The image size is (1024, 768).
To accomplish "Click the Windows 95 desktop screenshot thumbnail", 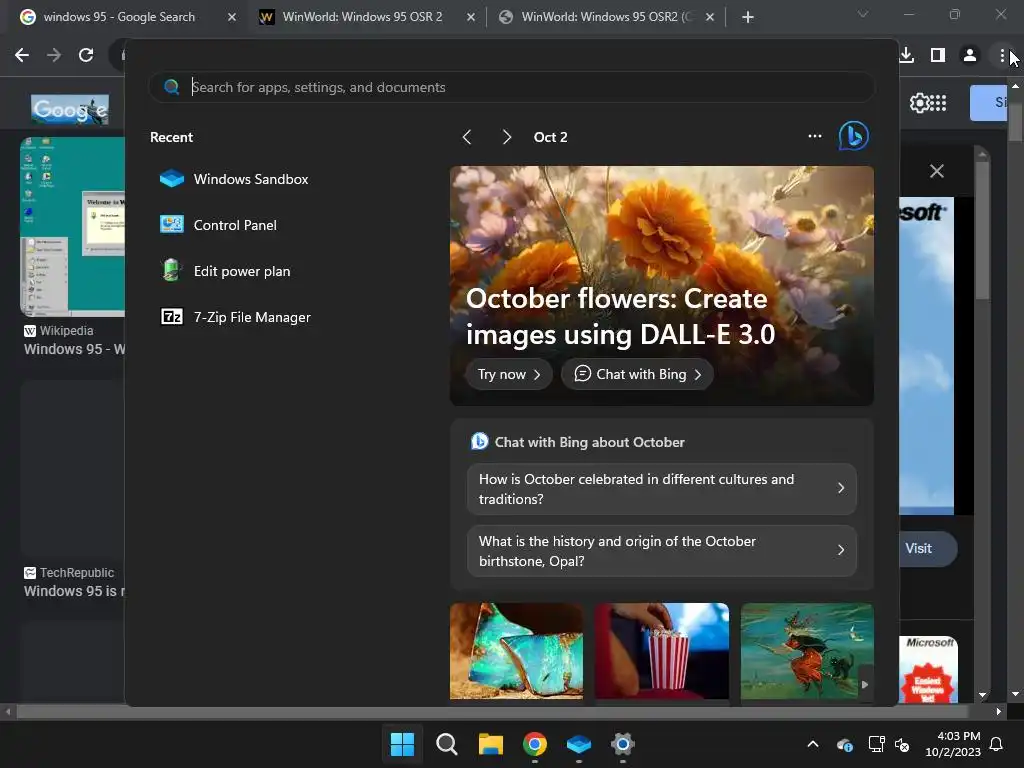I will (72, 227).
